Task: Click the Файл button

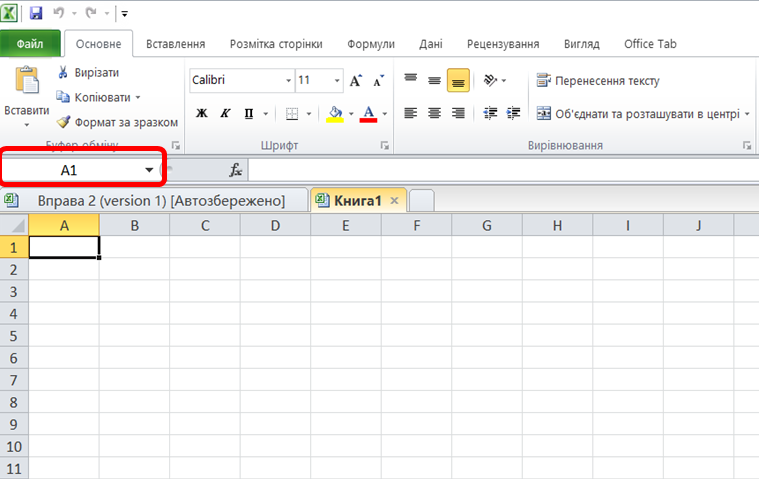Action: pos(30,44)
